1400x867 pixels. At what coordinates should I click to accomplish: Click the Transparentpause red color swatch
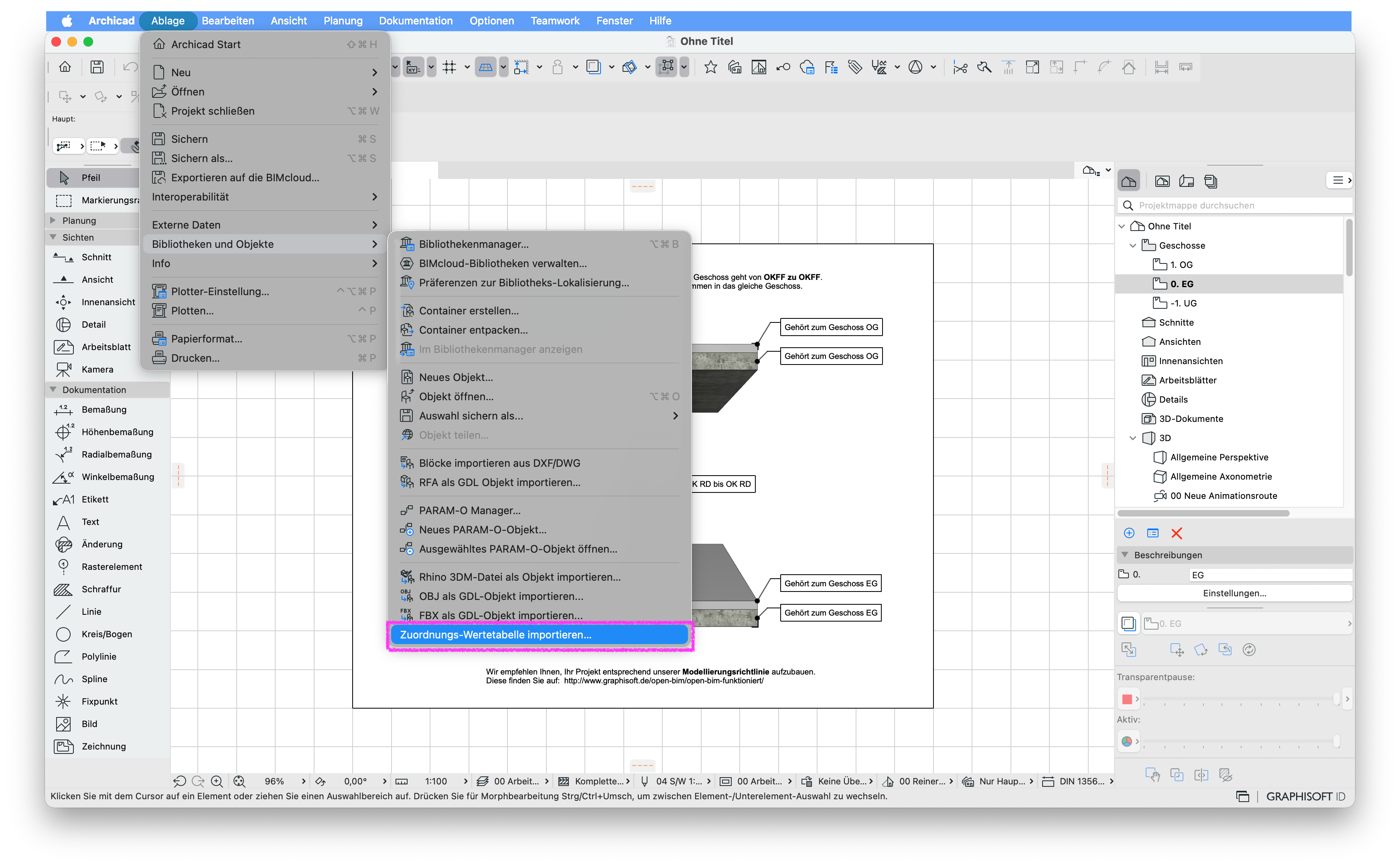click(1126, 699)
